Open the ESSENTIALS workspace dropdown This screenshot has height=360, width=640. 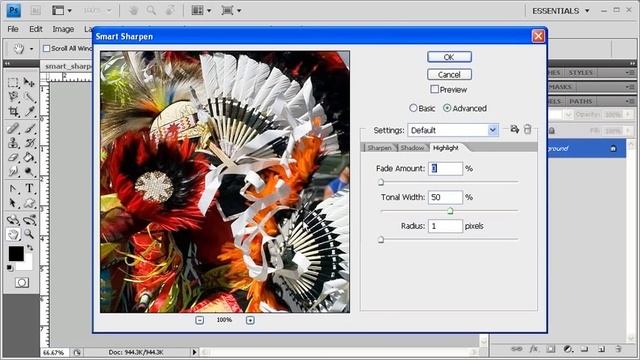pos(561,11)
